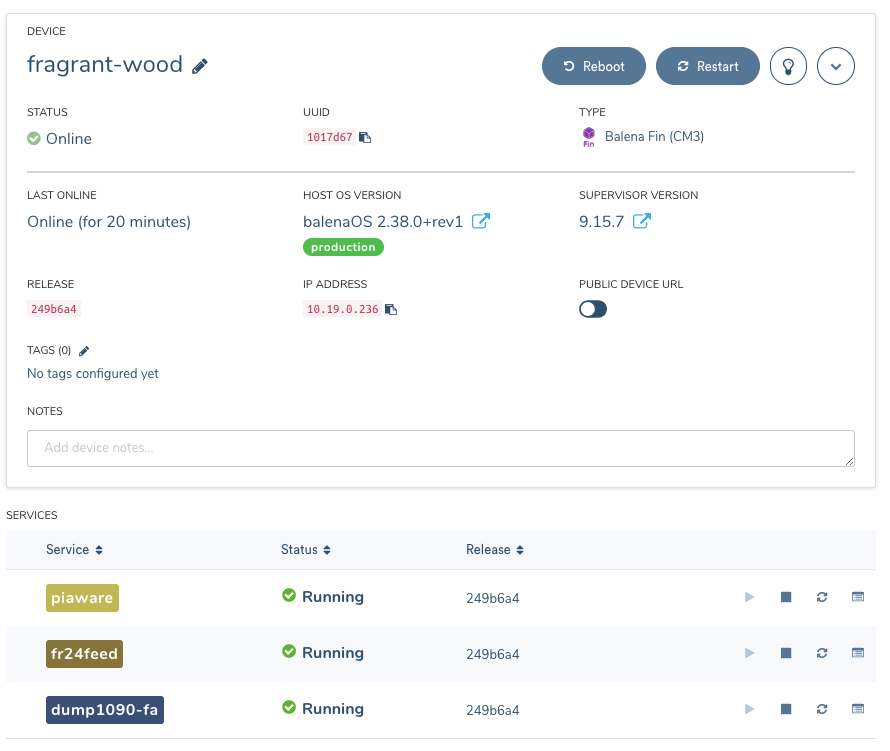This screenshot has height=751, width=890.
Task: Copy the UUID 1017d67 to clipboard
Action: point(365,137)
